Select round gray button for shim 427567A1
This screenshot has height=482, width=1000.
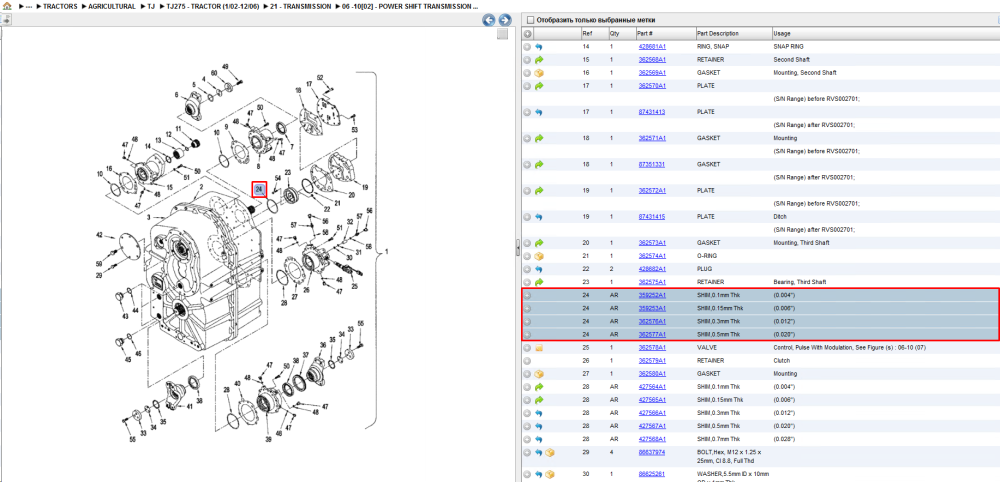527,427
